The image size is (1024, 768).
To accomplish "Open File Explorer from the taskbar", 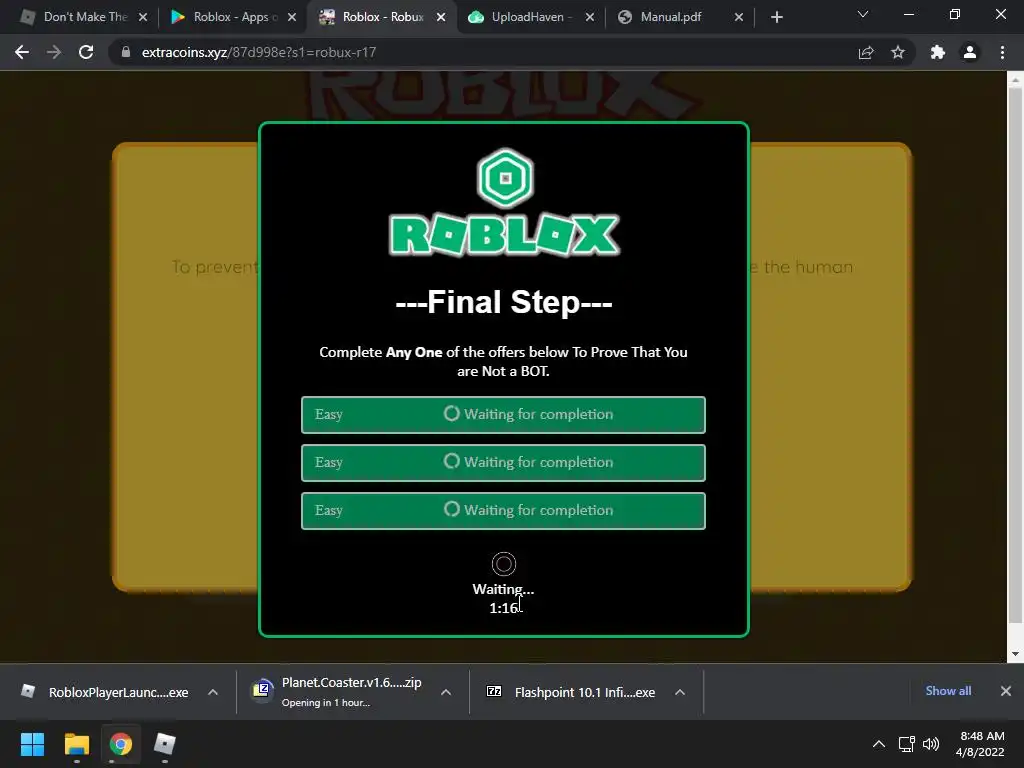I will 76,744.
